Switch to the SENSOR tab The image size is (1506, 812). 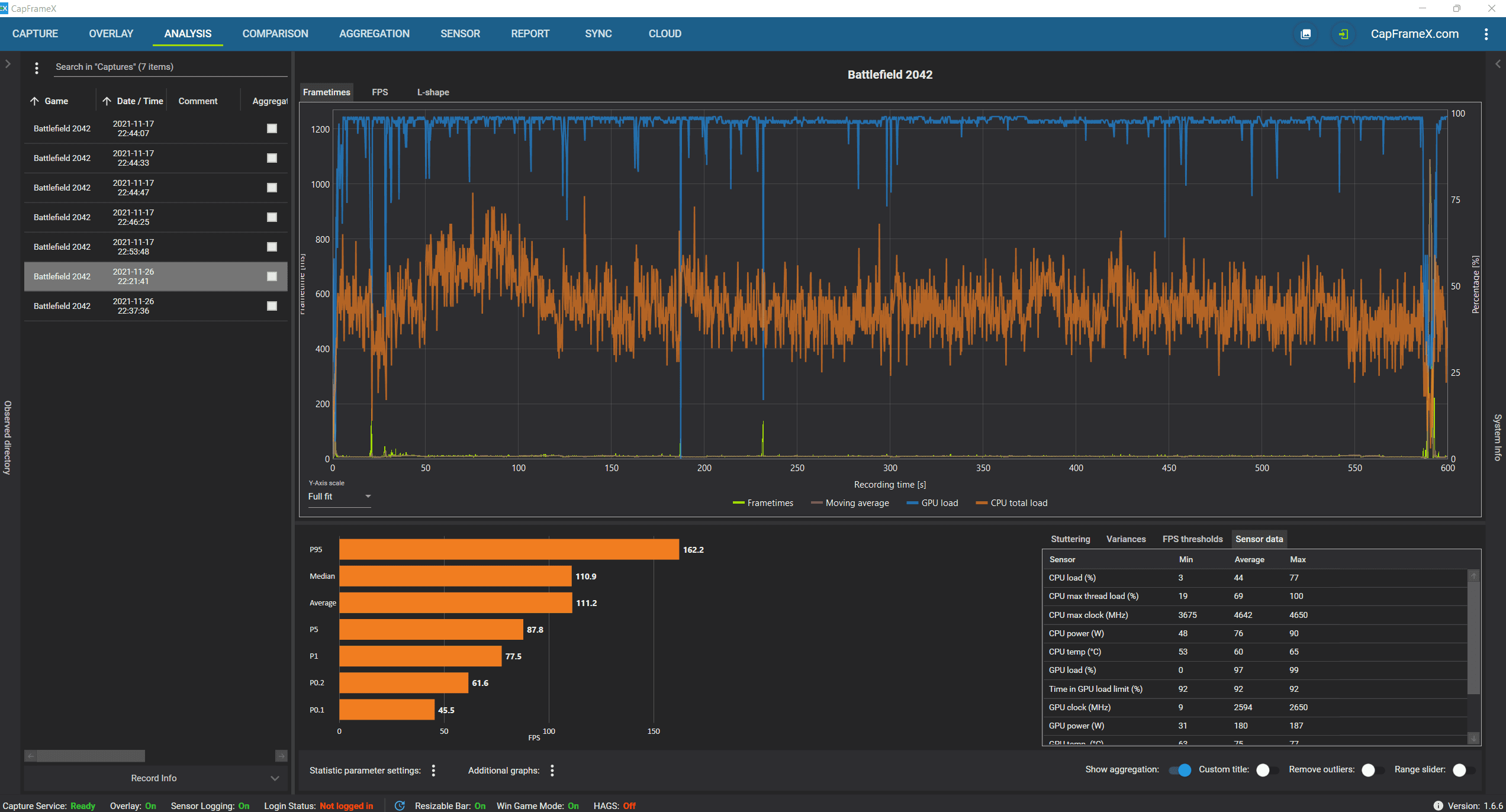click(x=460, y=34)
